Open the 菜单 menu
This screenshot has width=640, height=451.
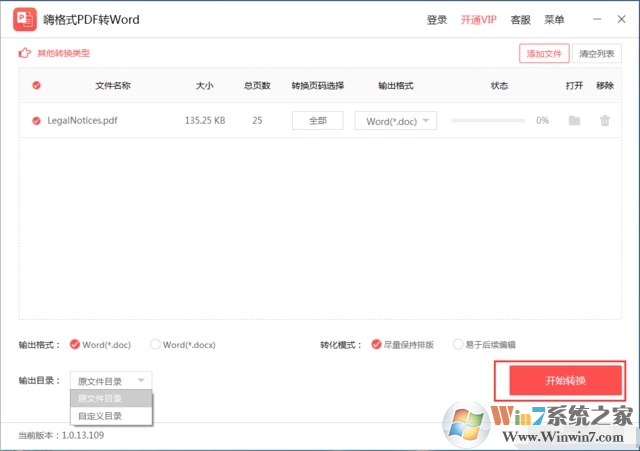[x=554, y=20]
